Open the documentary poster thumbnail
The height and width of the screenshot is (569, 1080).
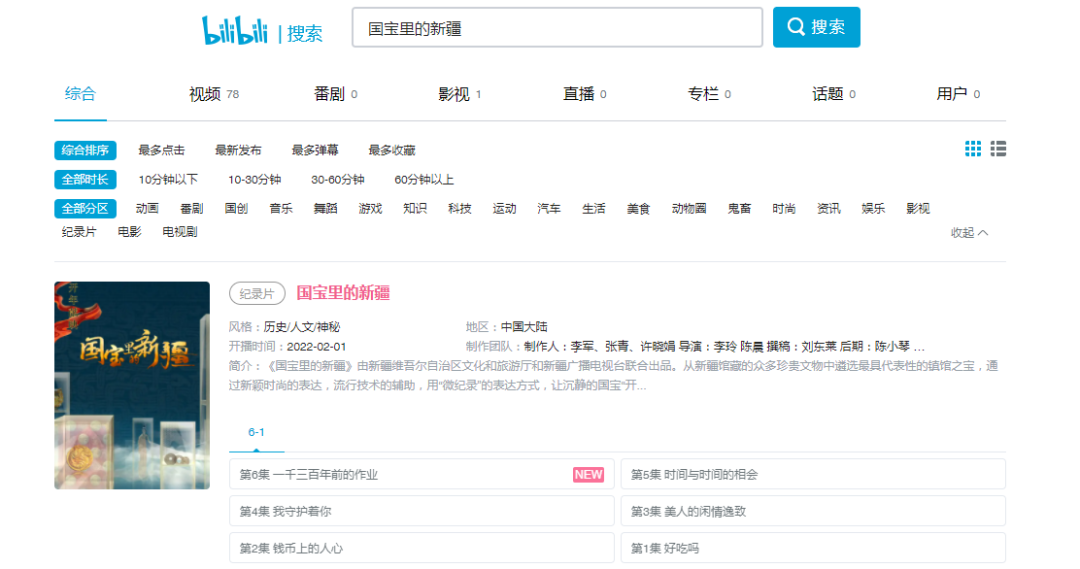[x=132, y=385]
